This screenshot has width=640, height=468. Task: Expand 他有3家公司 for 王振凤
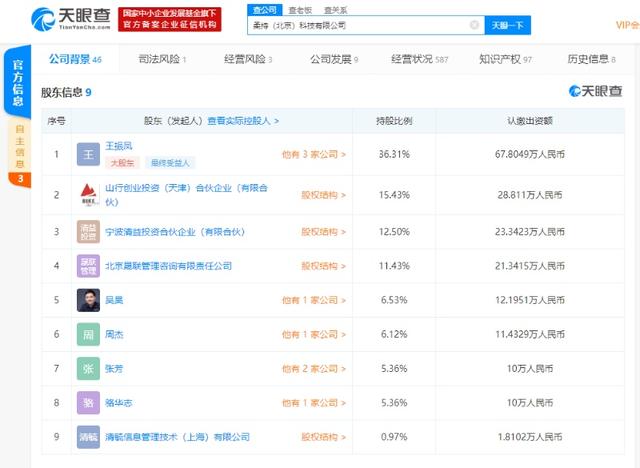(313, 154)
